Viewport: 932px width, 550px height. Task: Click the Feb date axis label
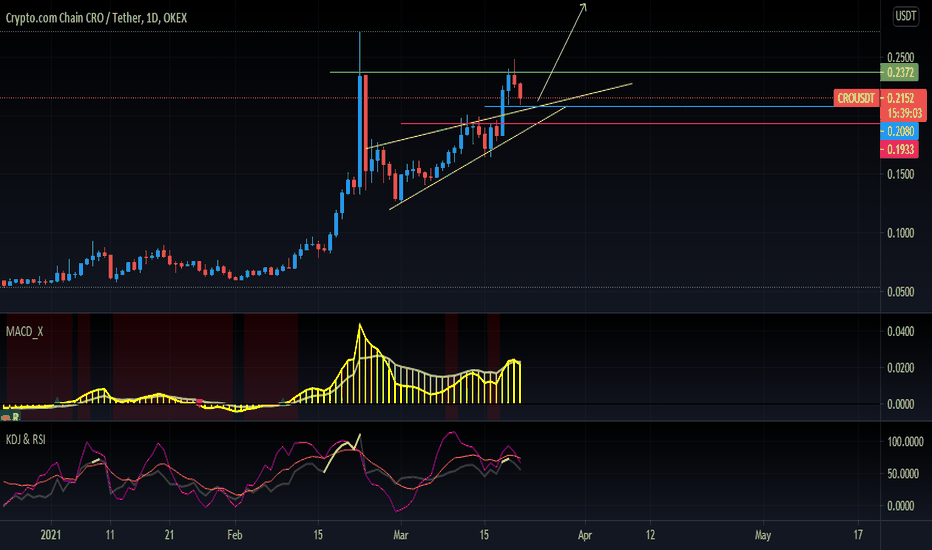pyautogui.click(x=235, y=535)
